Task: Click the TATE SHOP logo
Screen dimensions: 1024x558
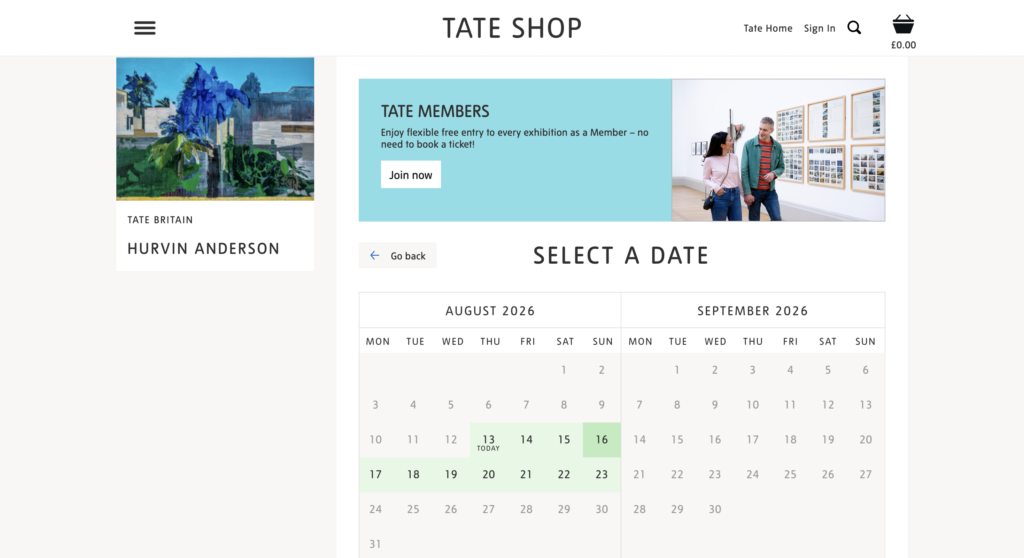Action: click(x=512, y=28)
